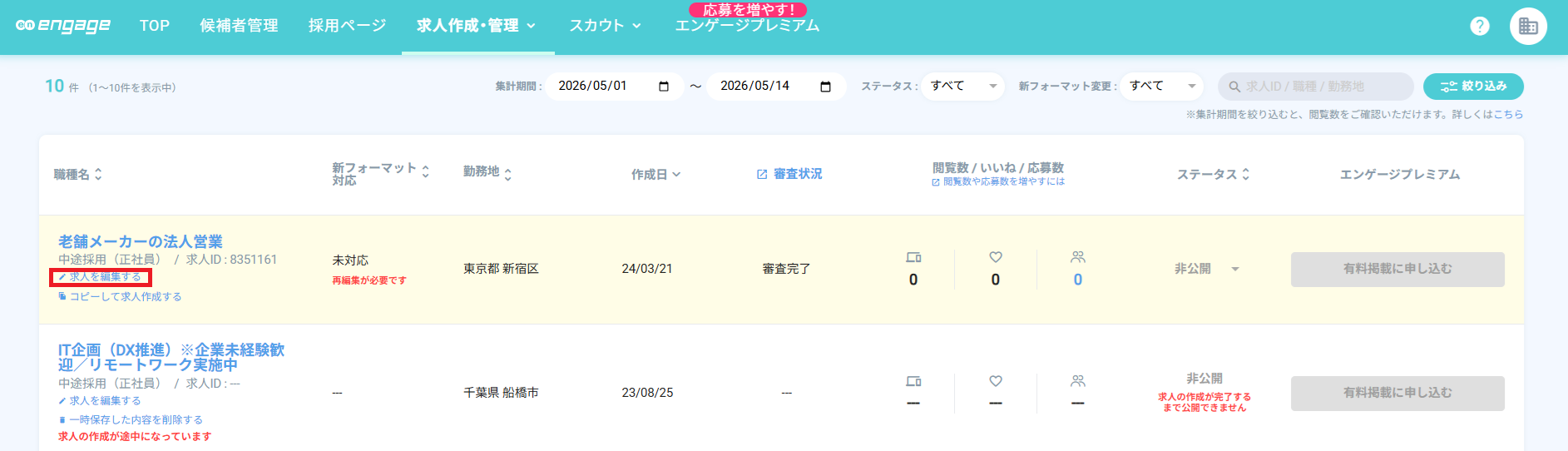The height and width of the screenshot is (451, 1568).
Task: Click applicant count 0 for 老舗メーカー
Action: pos(1078,280)
